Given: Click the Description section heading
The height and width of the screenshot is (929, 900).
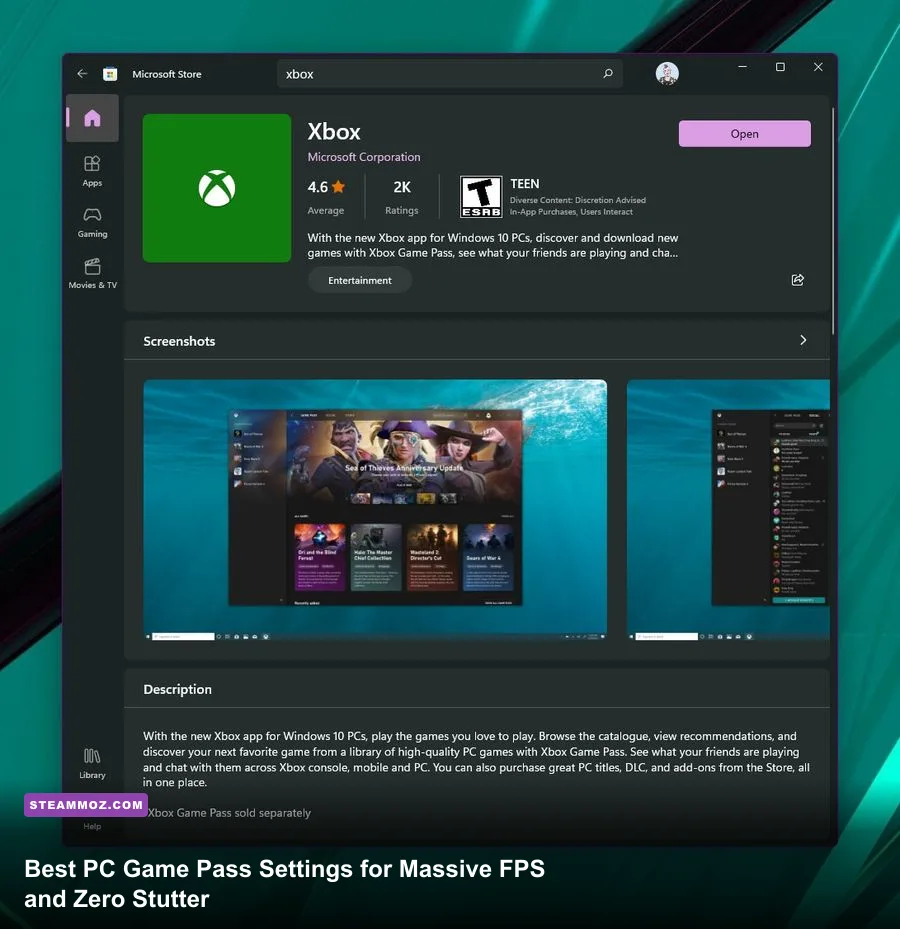Looking at the screenshot, I should click(177, 689).
